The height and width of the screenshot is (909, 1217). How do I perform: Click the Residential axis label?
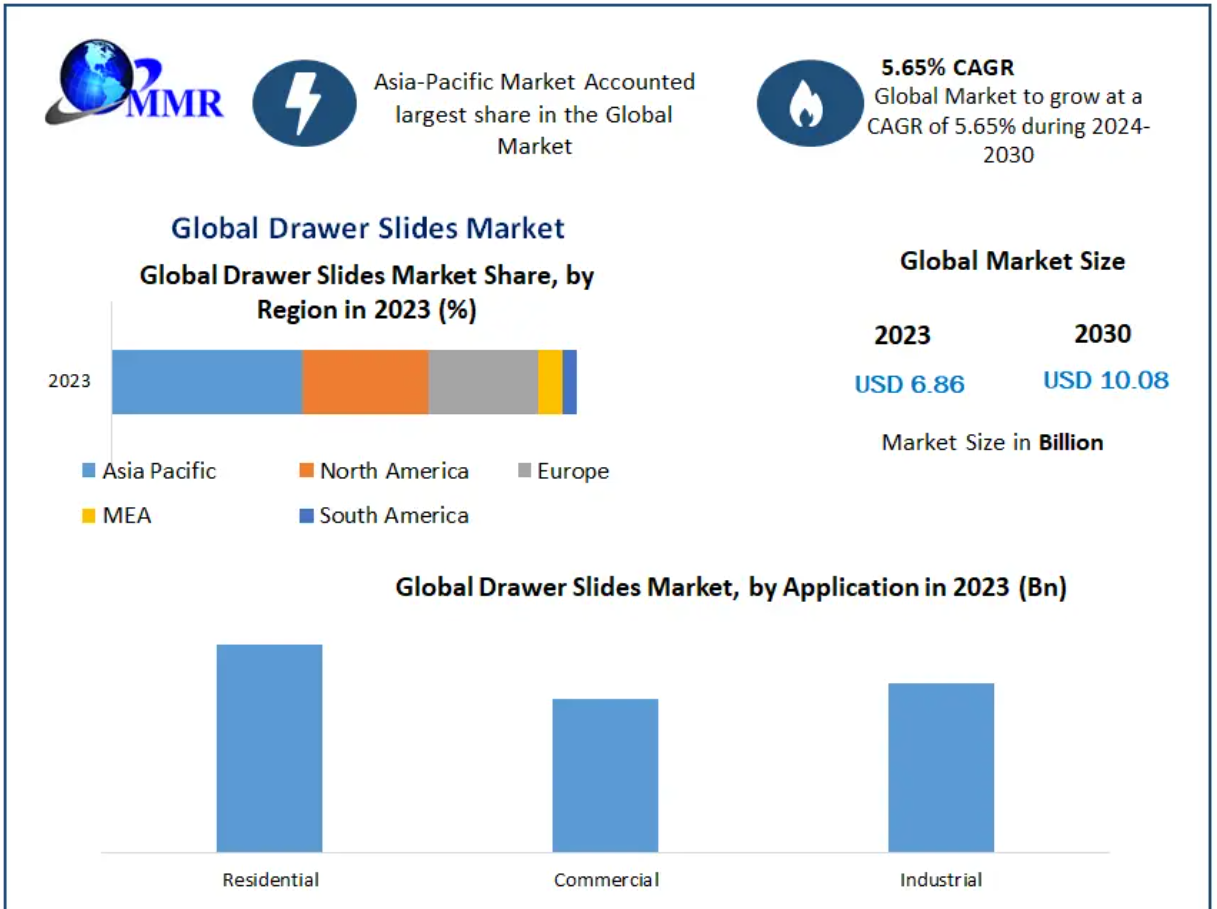click(270, 880)
